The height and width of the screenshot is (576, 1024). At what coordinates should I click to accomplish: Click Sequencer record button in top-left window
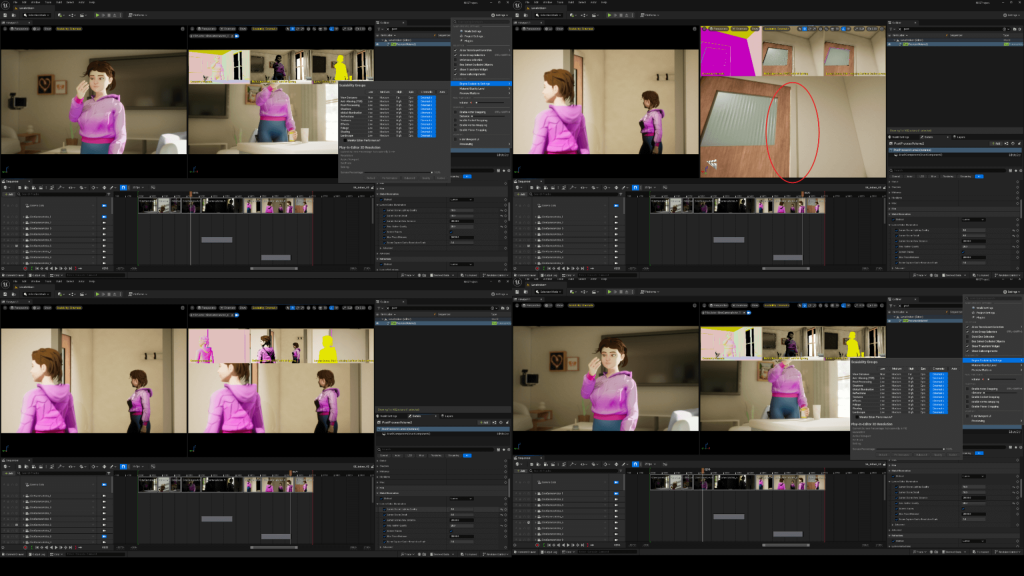tap(25, 268)
